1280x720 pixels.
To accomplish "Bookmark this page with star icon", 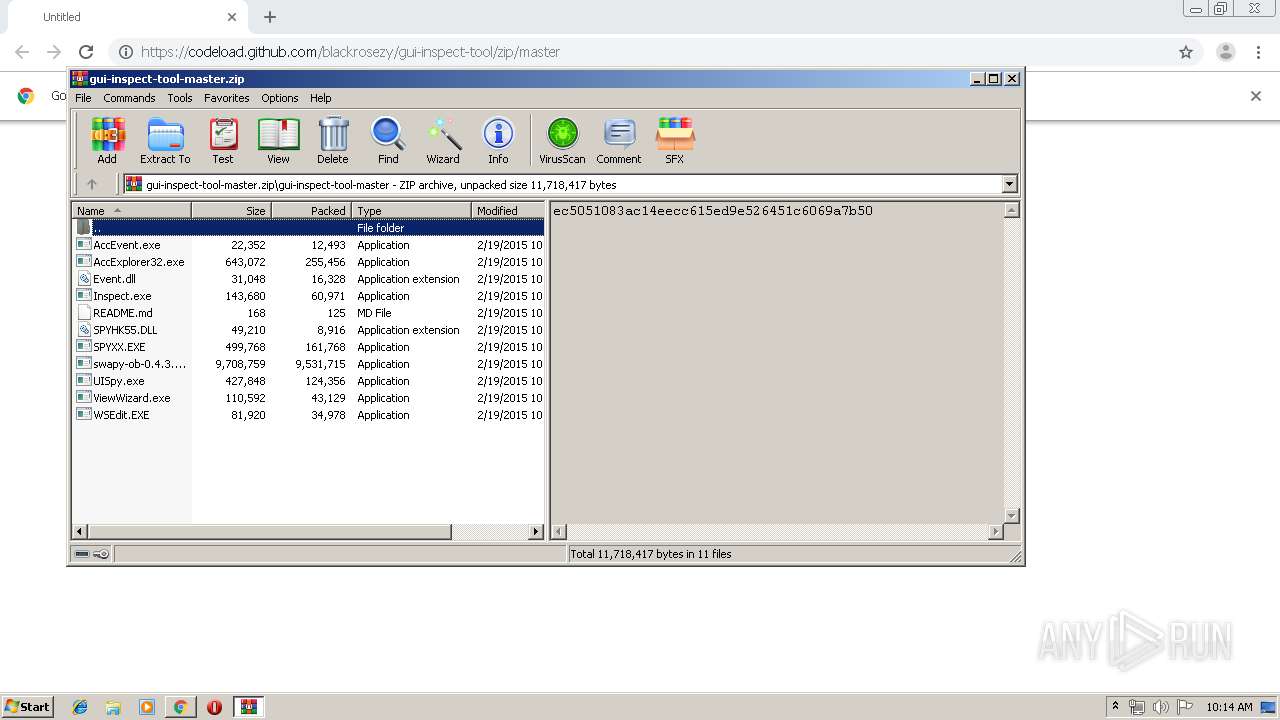I will click(1186, 52).
